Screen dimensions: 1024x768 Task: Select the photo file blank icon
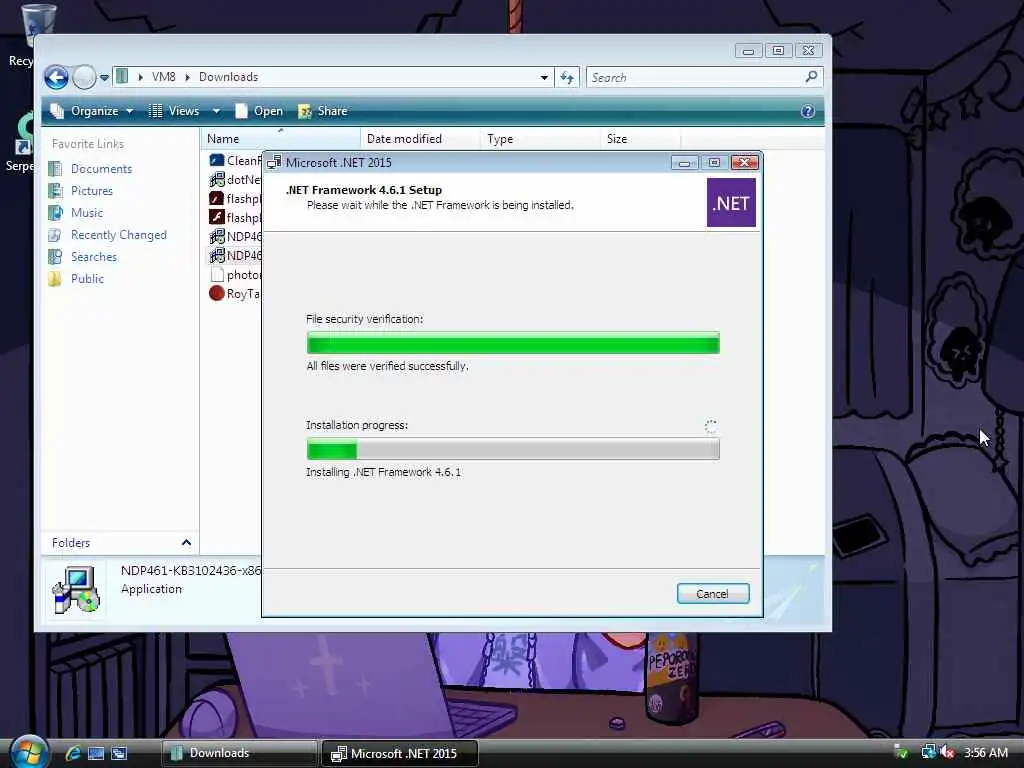pyautogui.click(x=217, y=274)
